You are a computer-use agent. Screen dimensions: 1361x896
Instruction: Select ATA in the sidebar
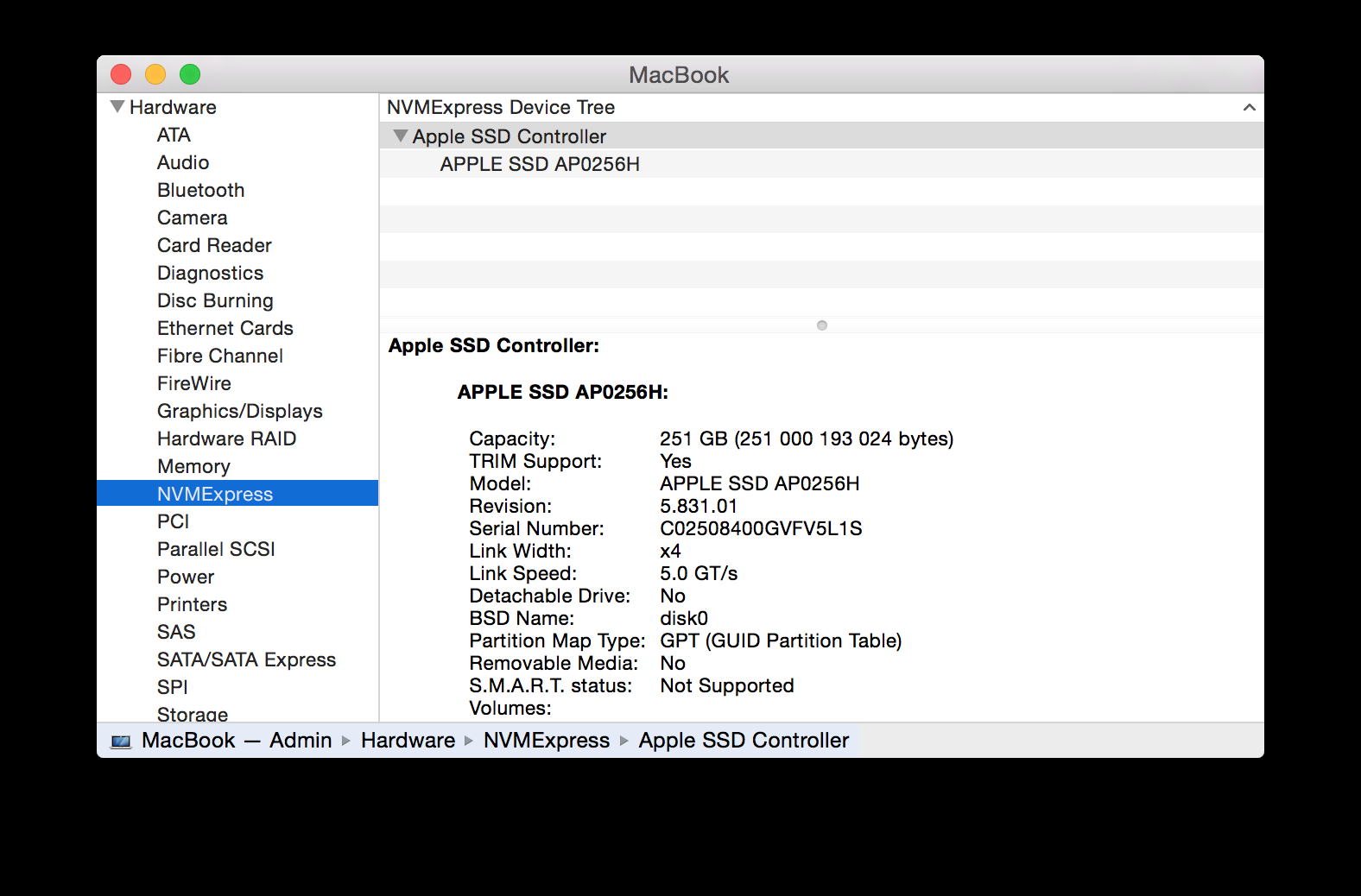(x=174, y=135)
